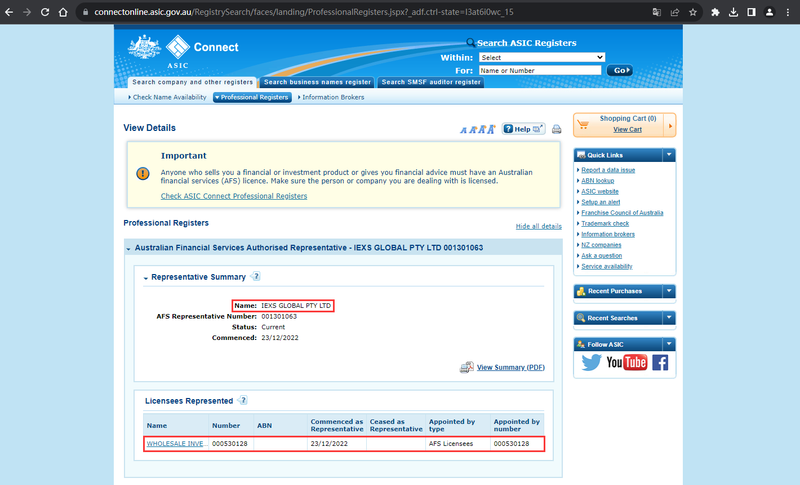Image resolution: width=800 pixels, height=485 pixels.
Task: Click the Hide all details link
Action: 538,226
